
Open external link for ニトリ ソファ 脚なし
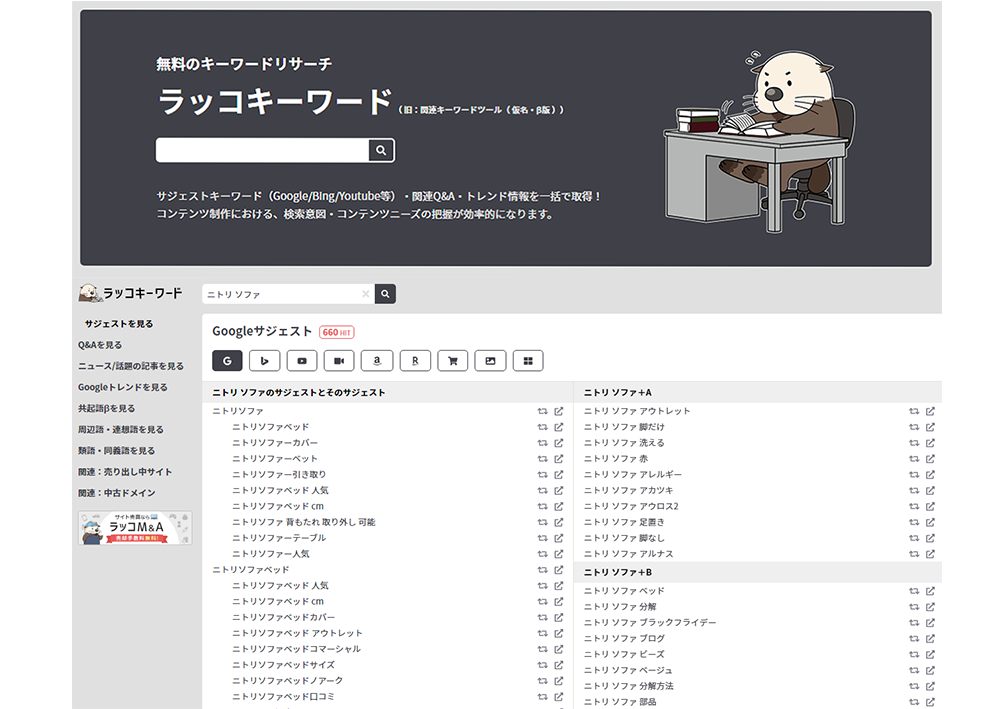pos(930,538)
